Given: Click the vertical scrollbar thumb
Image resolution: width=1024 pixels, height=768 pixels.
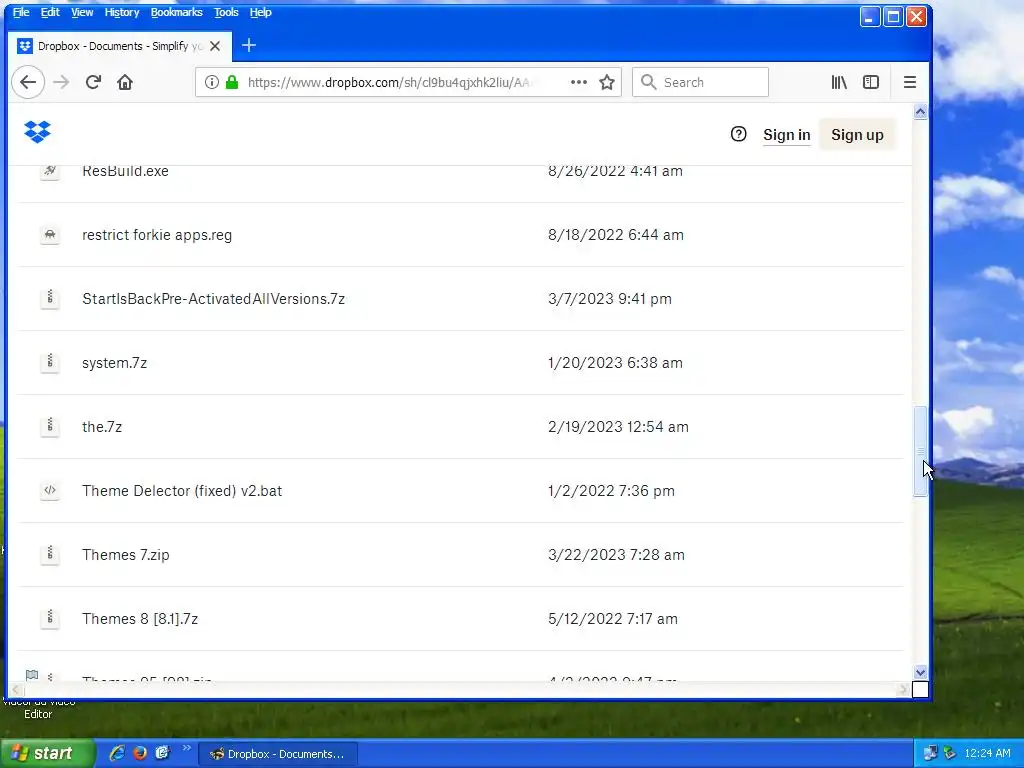Looking at the screenshot, I should click(920, 451).
